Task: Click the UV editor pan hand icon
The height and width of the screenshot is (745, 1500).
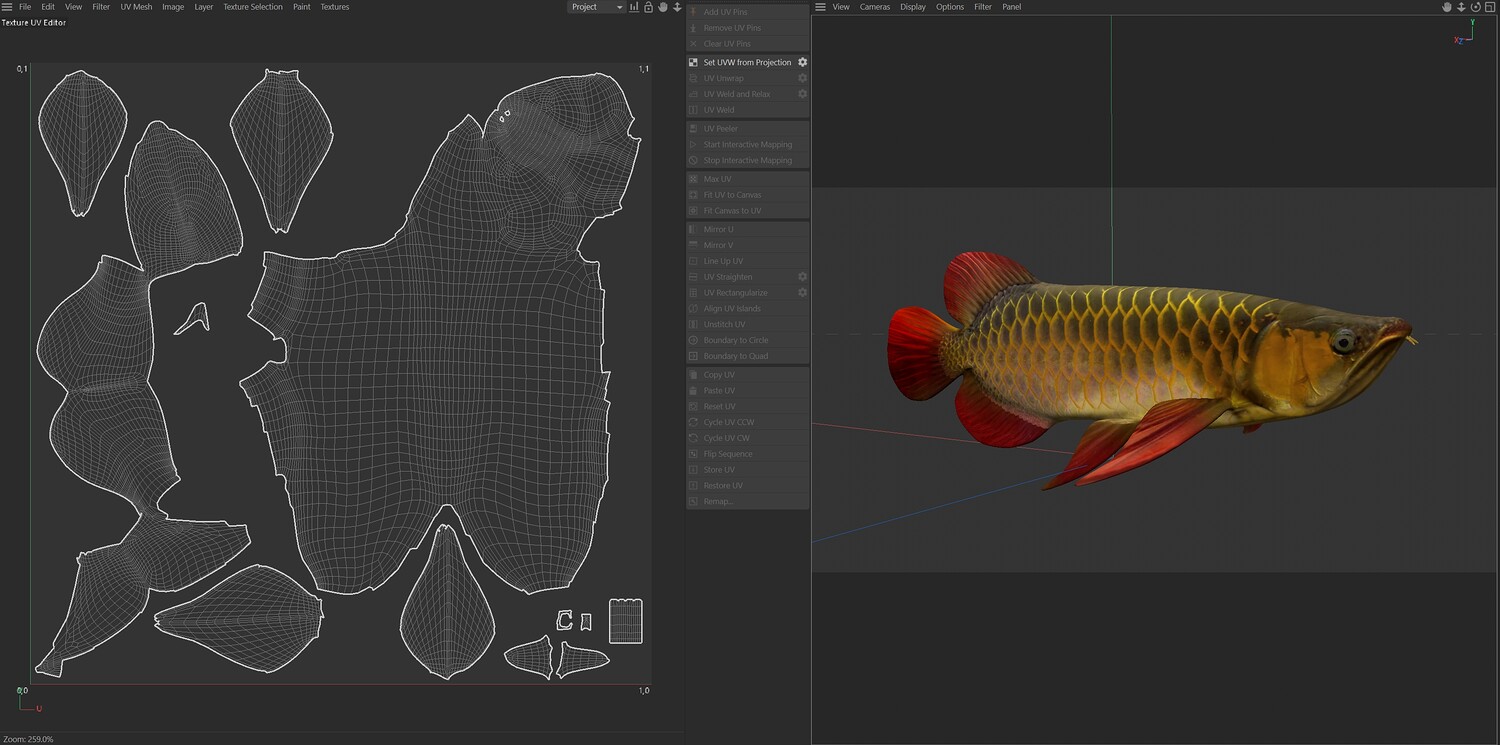Action: pyautogui.click(x=662, y=7)
